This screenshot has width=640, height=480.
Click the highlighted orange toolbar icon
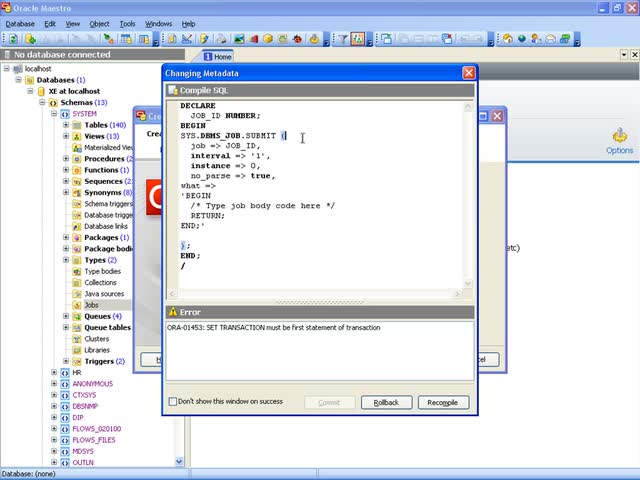358,39
